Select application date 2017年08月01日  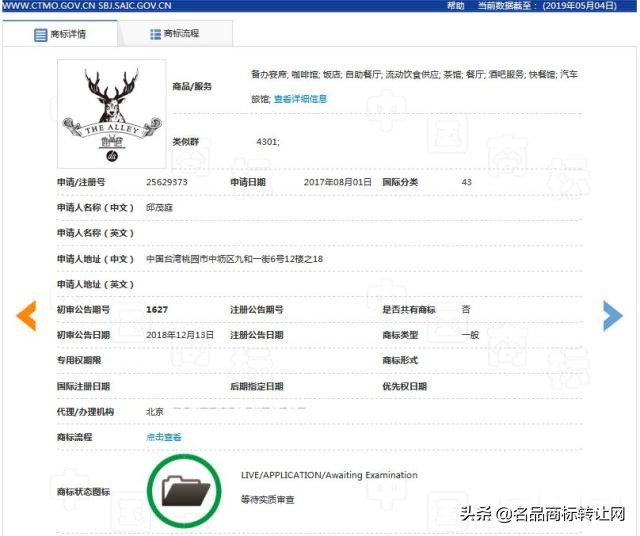coord(338,182)
